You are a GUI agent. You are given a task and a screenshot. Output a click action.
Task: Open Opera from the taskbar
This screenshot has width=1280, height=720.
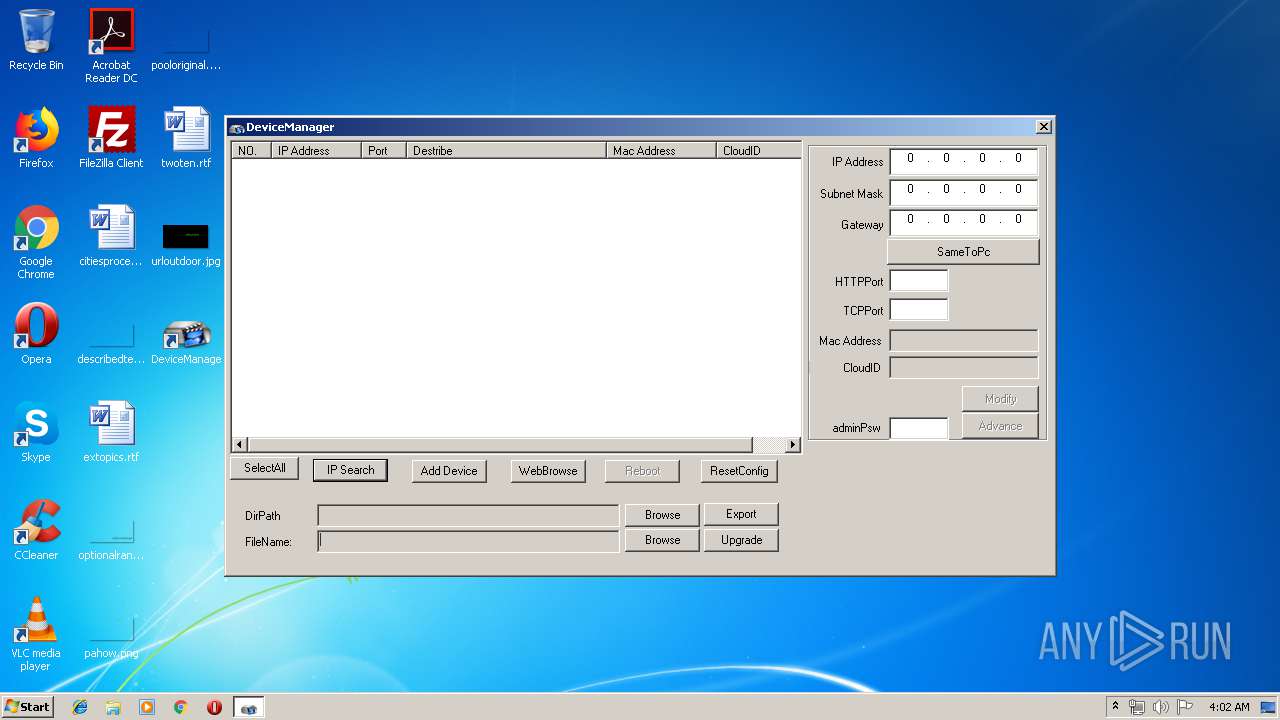point(214,707)
